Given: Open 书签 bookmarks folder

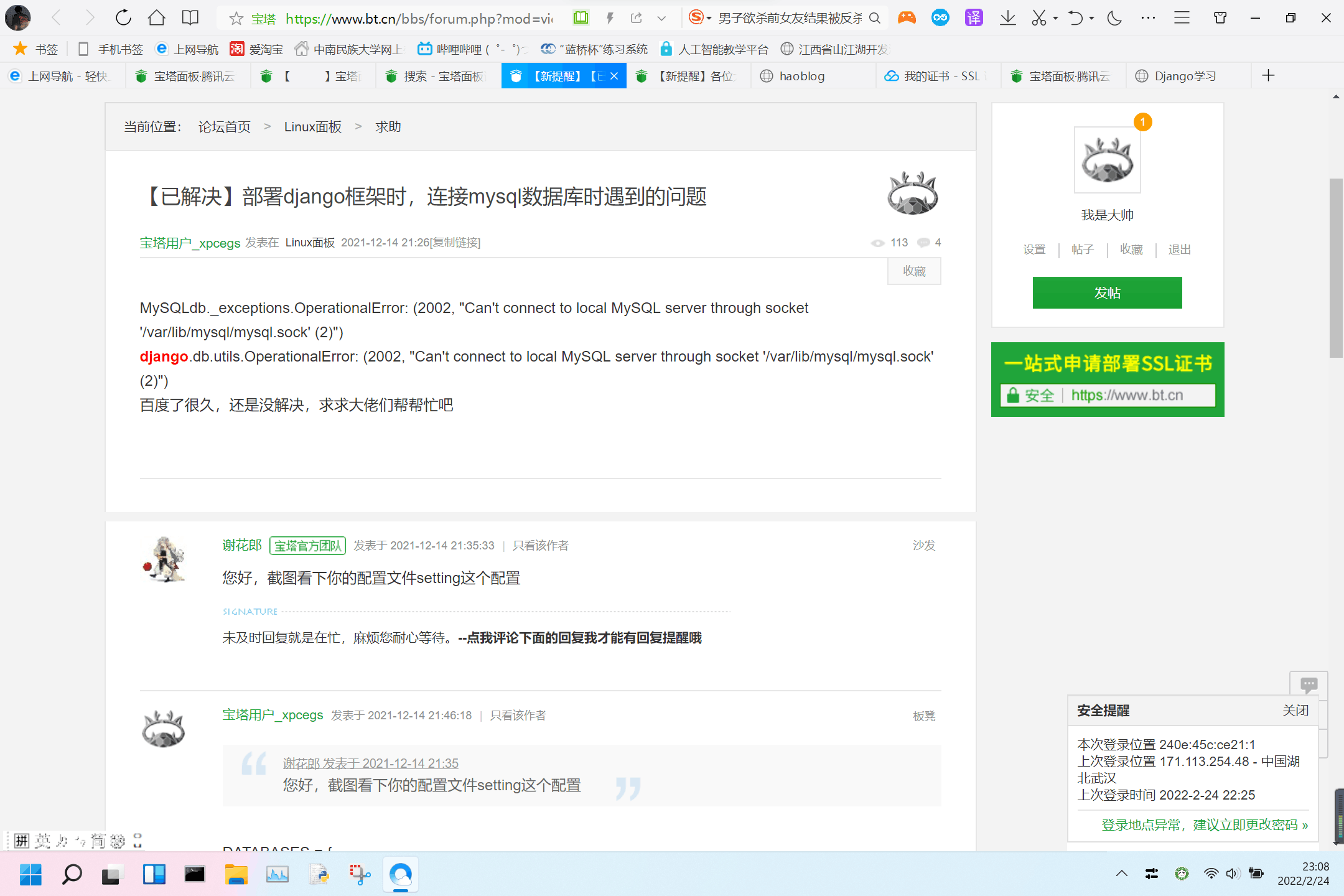Looking at the screenshot, I should (x=36, y=49).
